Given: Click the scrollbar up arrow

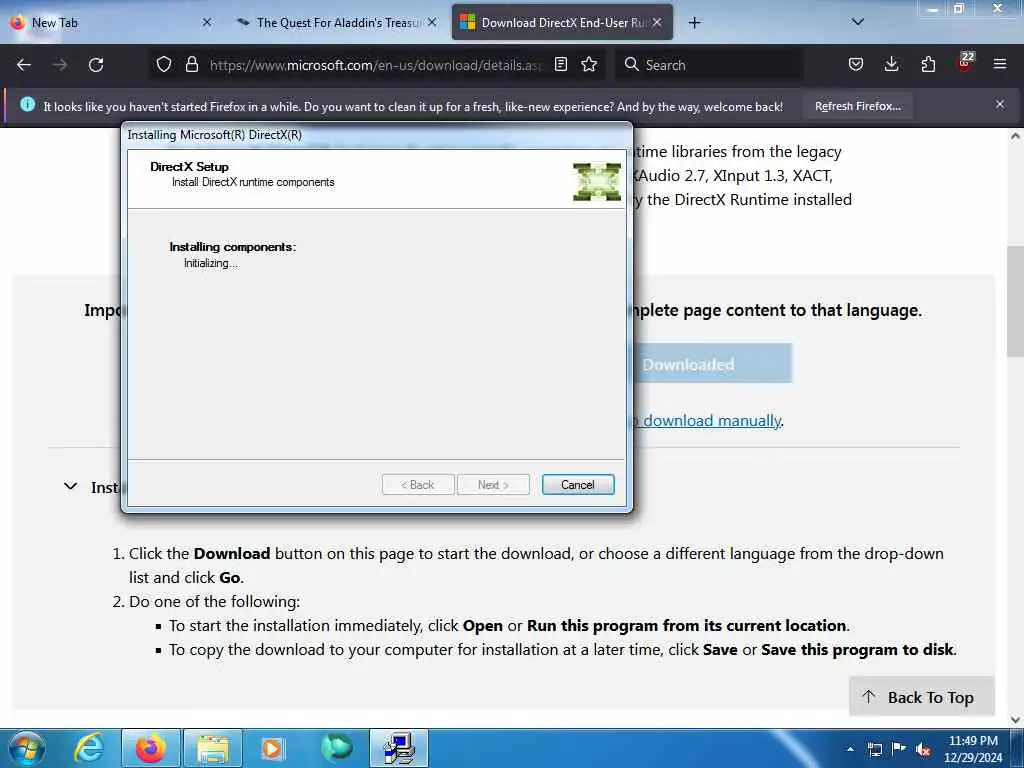Looking at the screenshot, I should (1015, 136).
